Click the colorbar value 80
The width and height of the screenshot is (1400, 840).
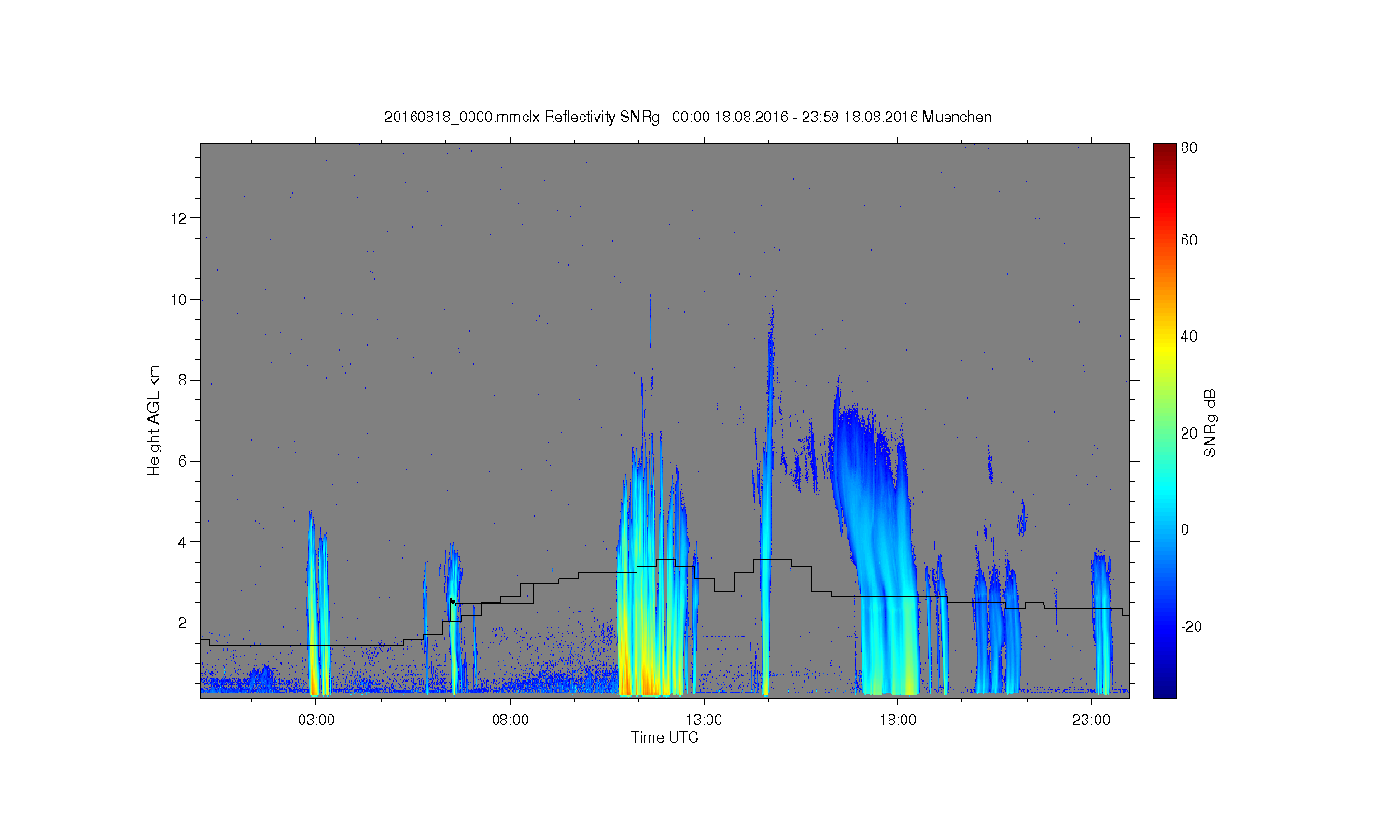1189,147
